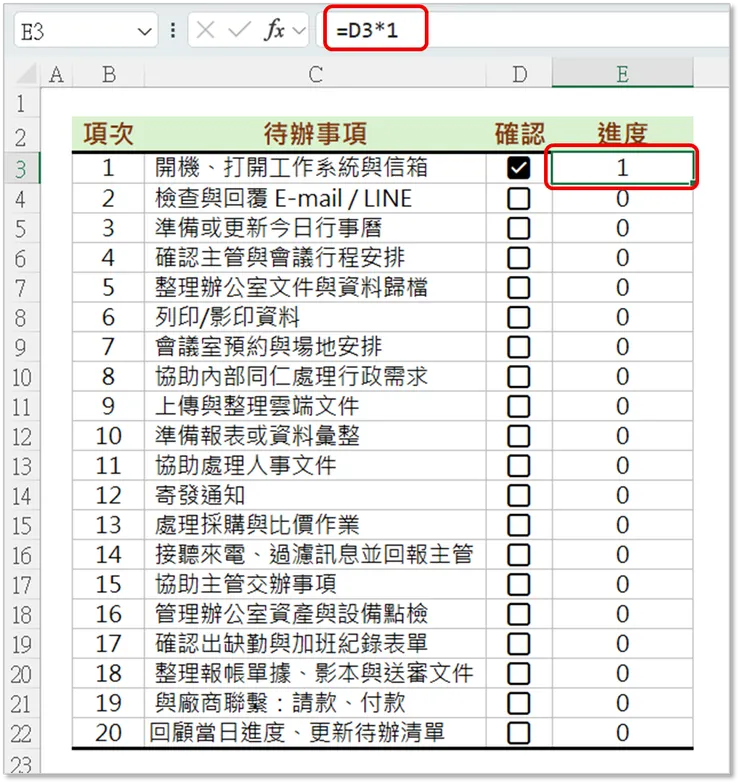740x784 pixels.
Task: Check the box for 寄發通知
Action: (518, 496)
